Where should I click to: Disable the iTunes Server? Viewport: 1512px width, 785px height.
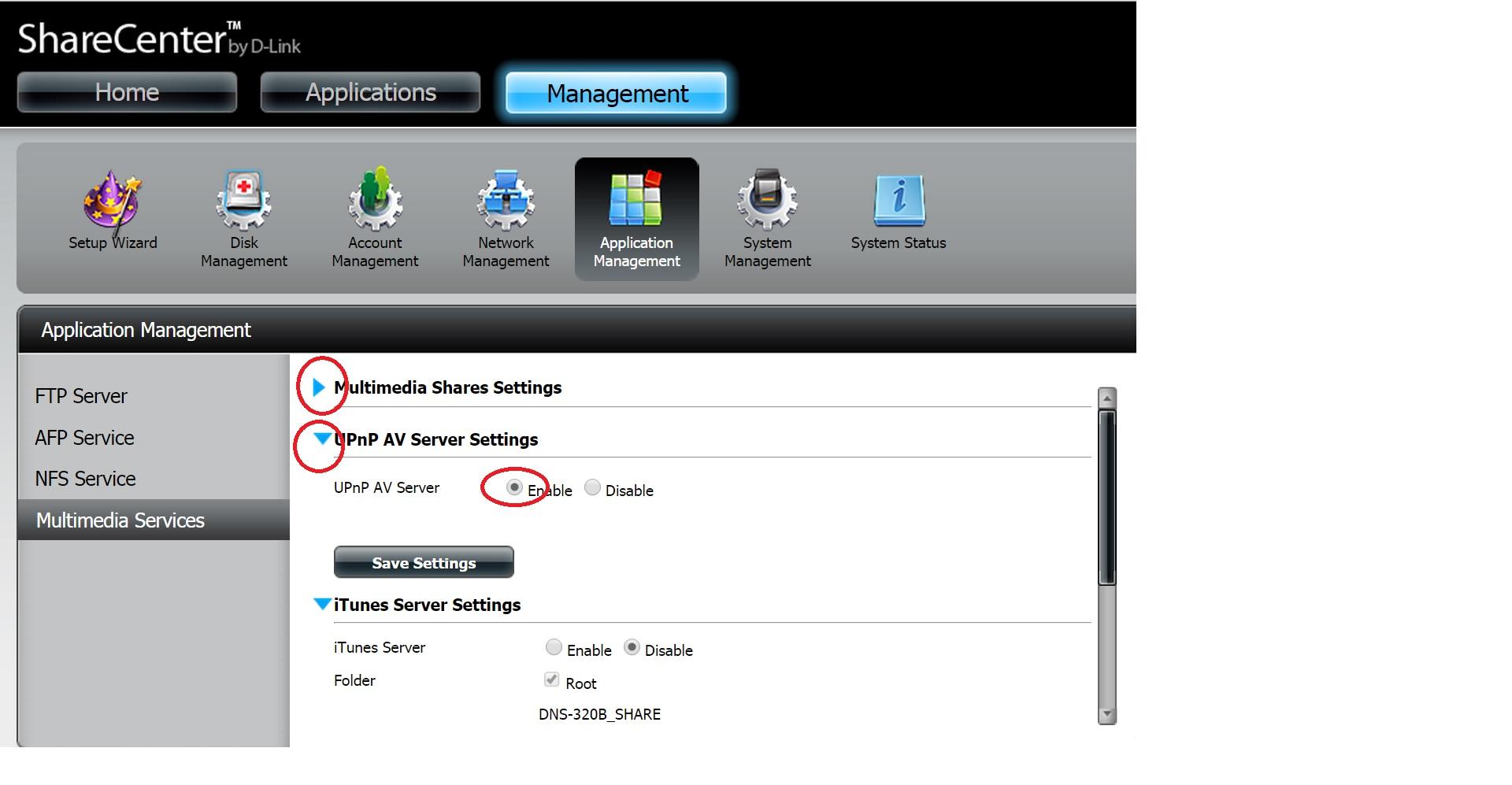632,647
